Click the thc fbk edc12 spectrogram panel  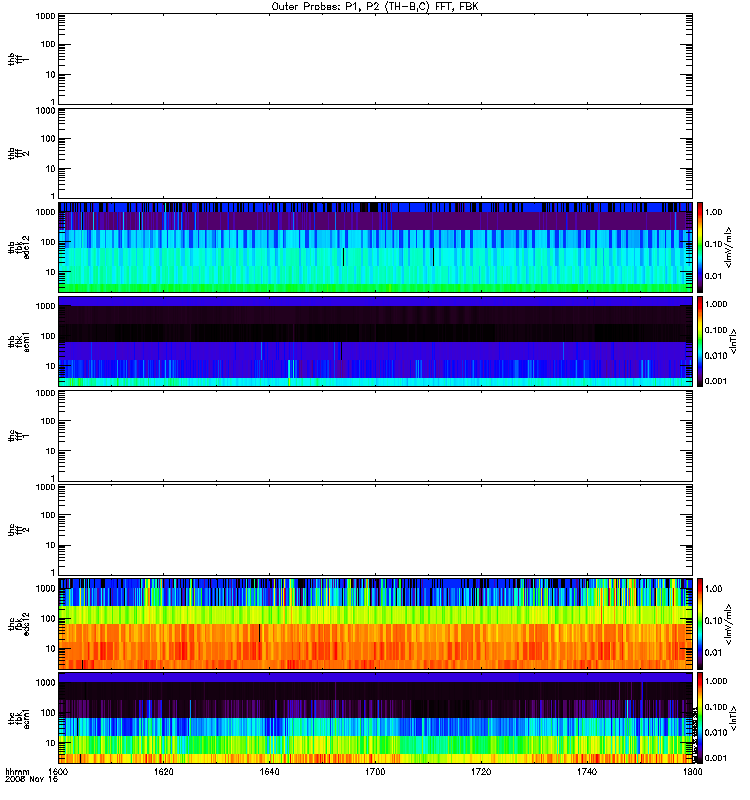point(376,623)
